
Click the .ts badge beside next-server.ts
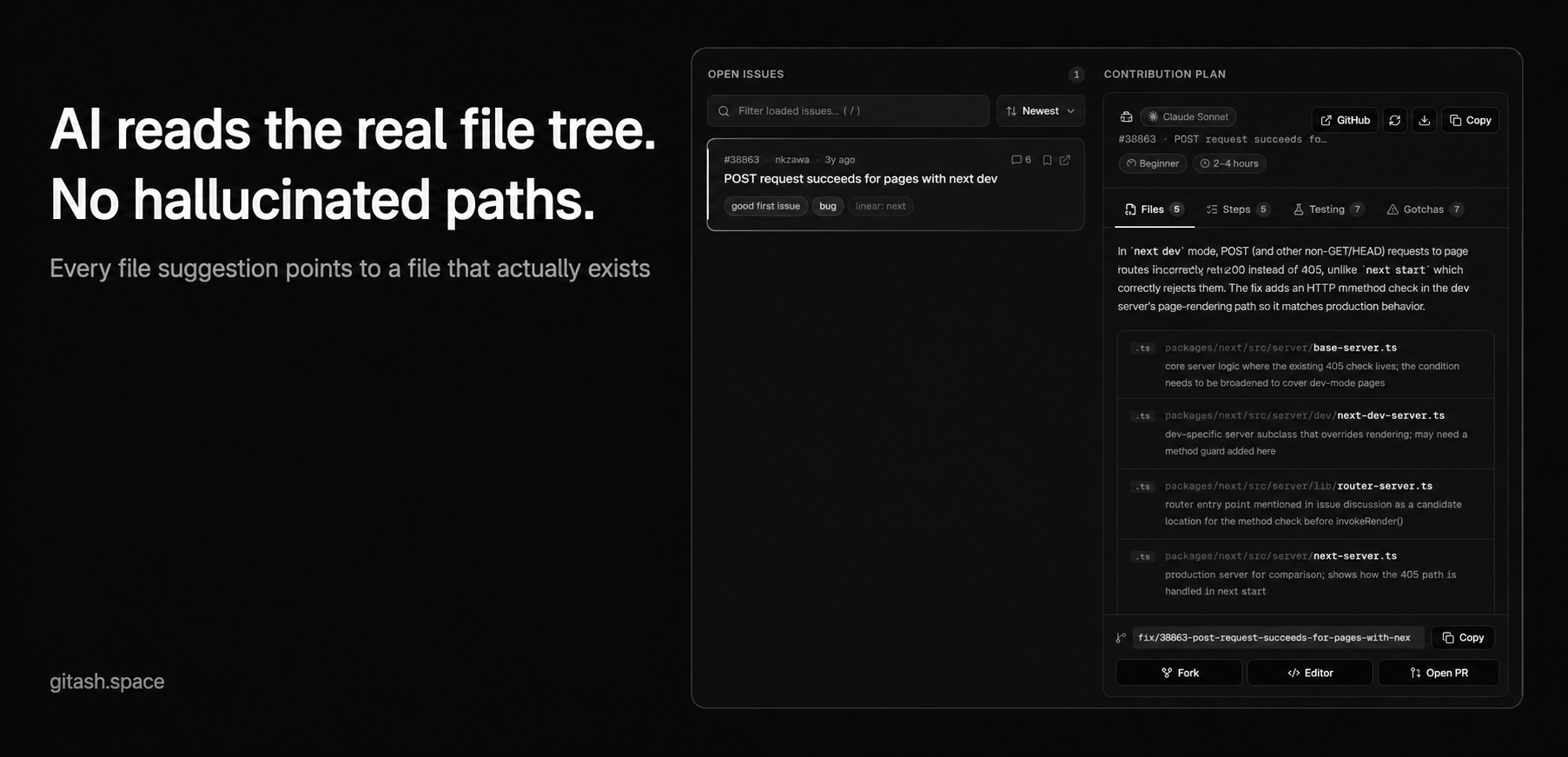point(1142,556)
